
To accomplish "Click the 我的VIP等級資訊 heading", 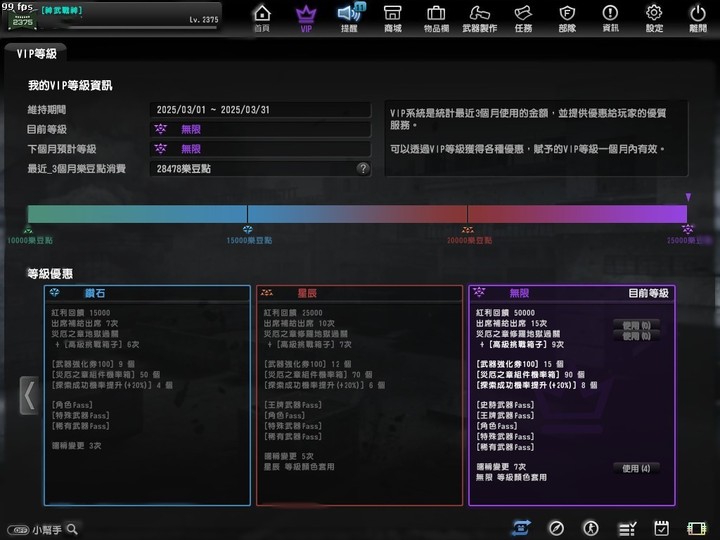I will click(70, 85).
